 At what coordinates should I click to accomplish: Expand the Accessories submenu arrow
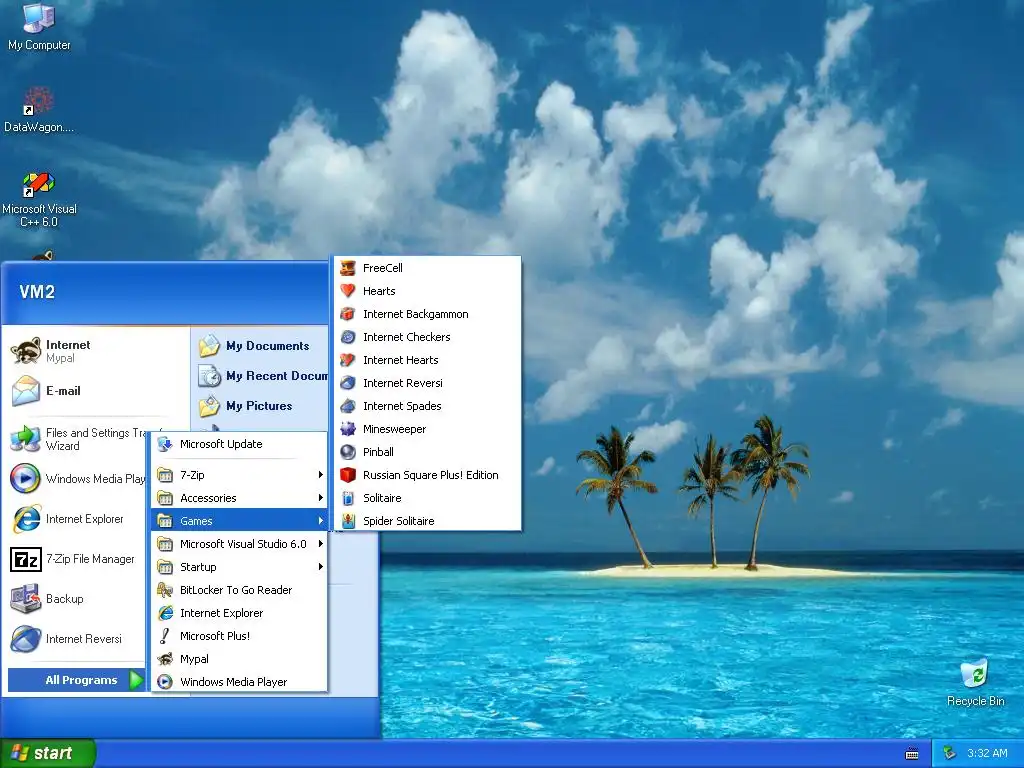coord(321,498)
